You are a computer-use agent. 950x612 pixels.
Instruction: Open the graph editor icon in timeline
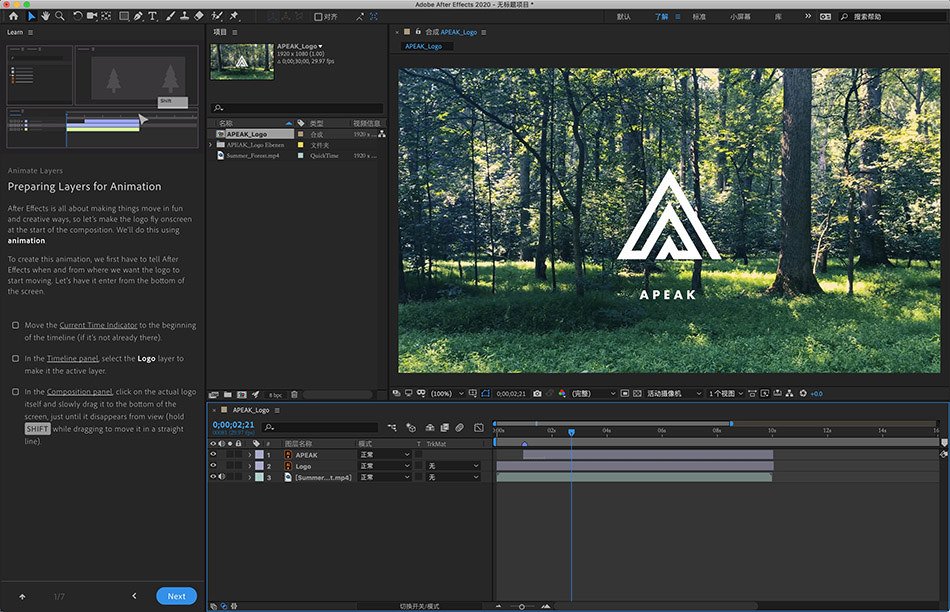point(479,428)
